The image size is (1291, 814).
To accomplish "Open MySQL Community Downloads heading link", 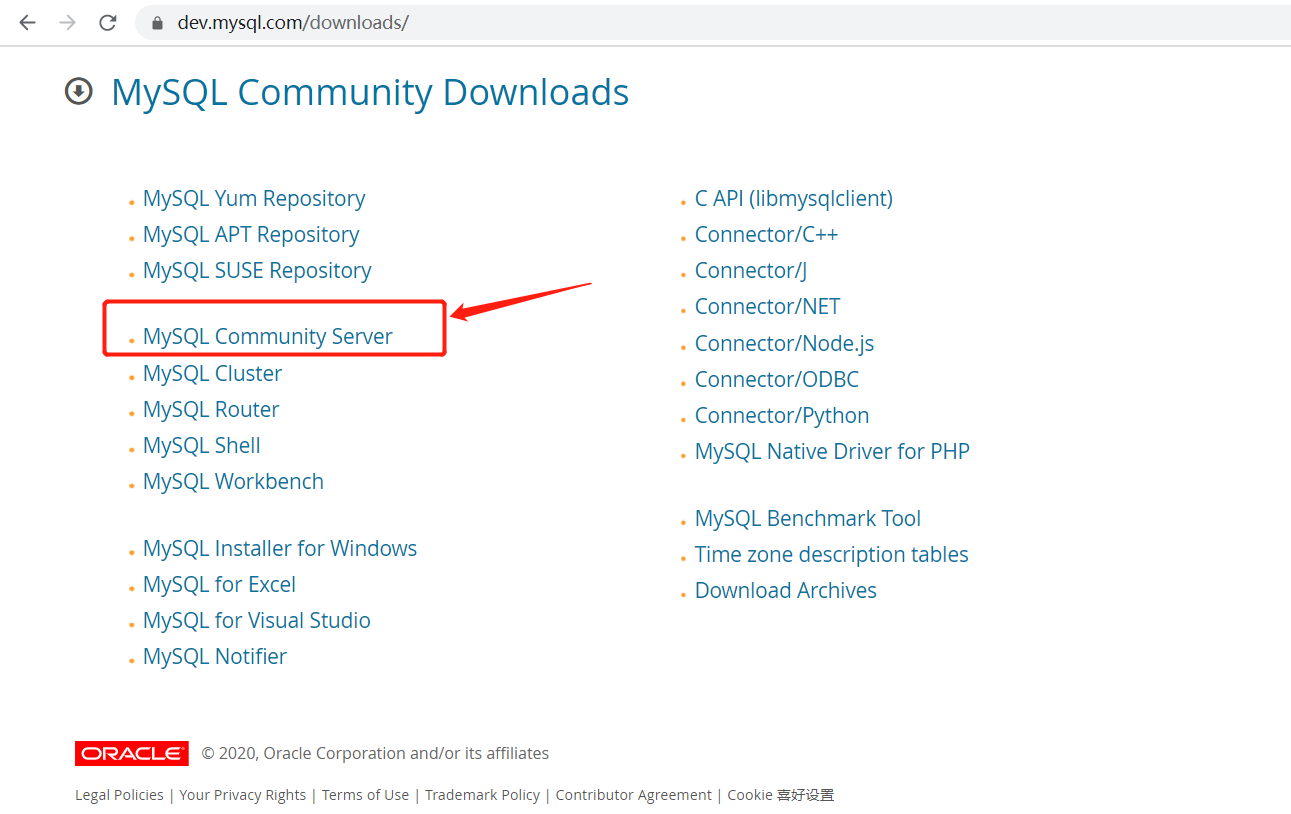I will coord(370,92).
